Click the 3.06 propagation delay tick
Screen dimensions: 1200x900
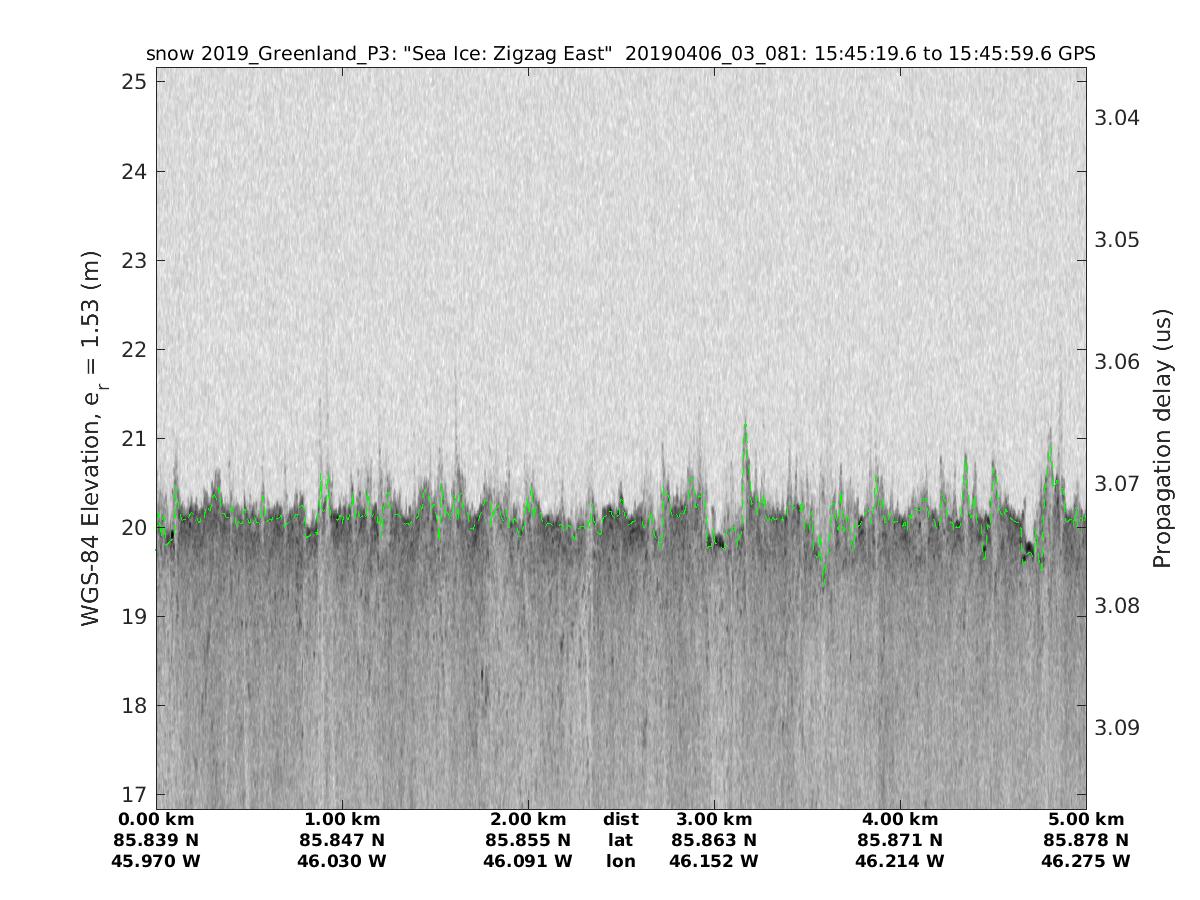pos(1118,362)
